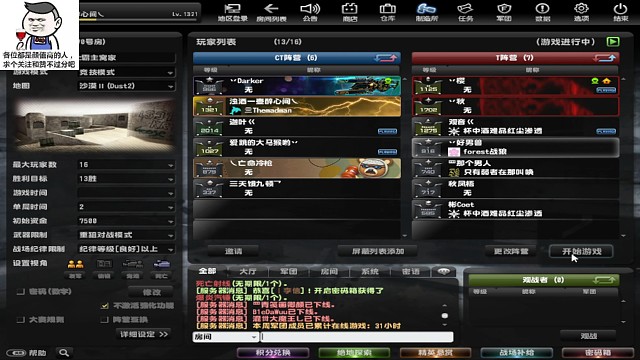Click into the chat message input field
640x360 pixels.
(357, 337)
